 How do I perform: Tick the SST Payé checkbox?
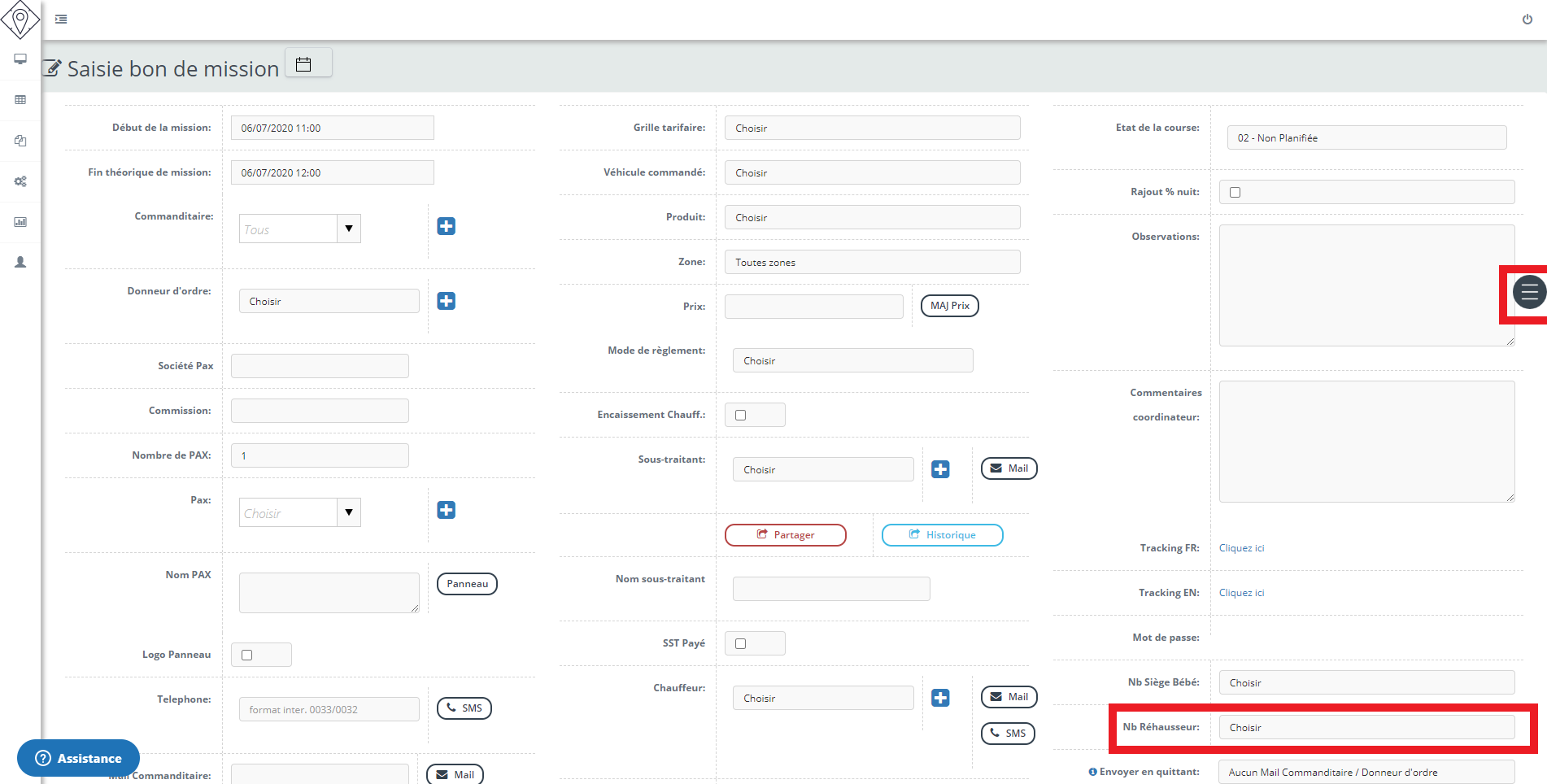click(x=740, y=644)
